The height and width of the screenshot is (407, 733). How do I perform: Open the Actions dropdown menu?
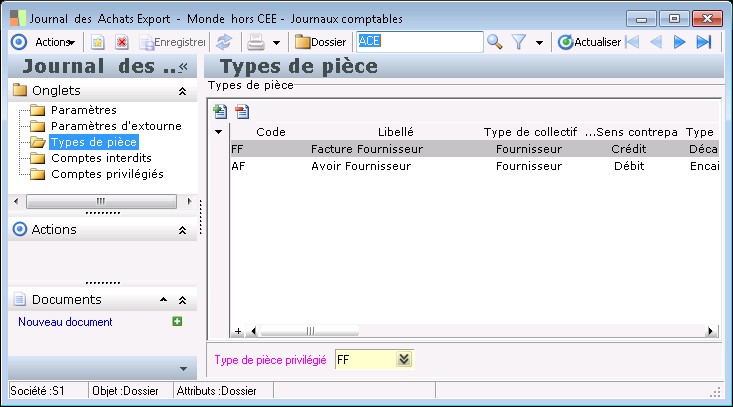tap(54, 42)
